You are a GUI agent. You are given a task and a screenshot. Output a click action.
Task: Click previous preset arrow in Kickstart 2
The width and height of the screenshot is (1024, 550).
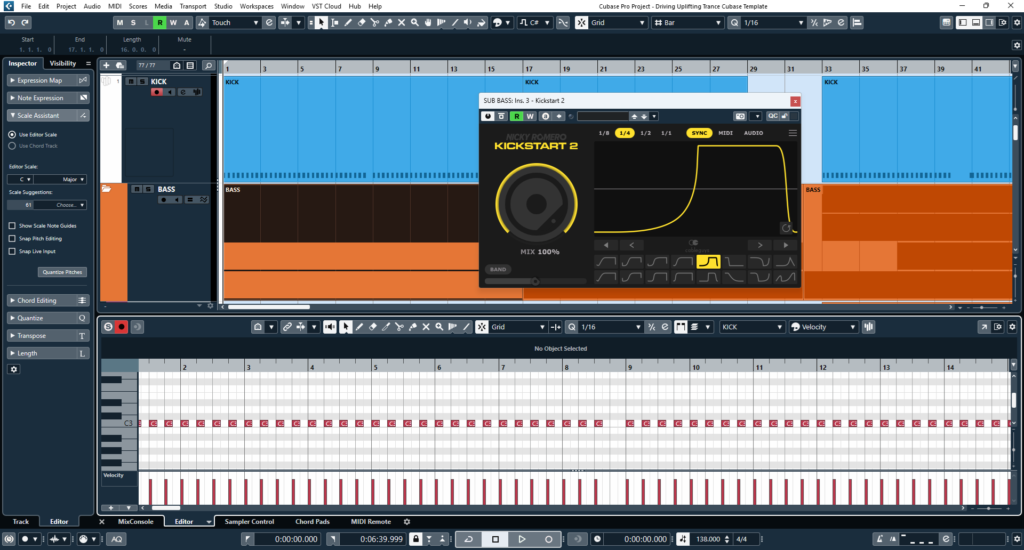tap(632, 245)
